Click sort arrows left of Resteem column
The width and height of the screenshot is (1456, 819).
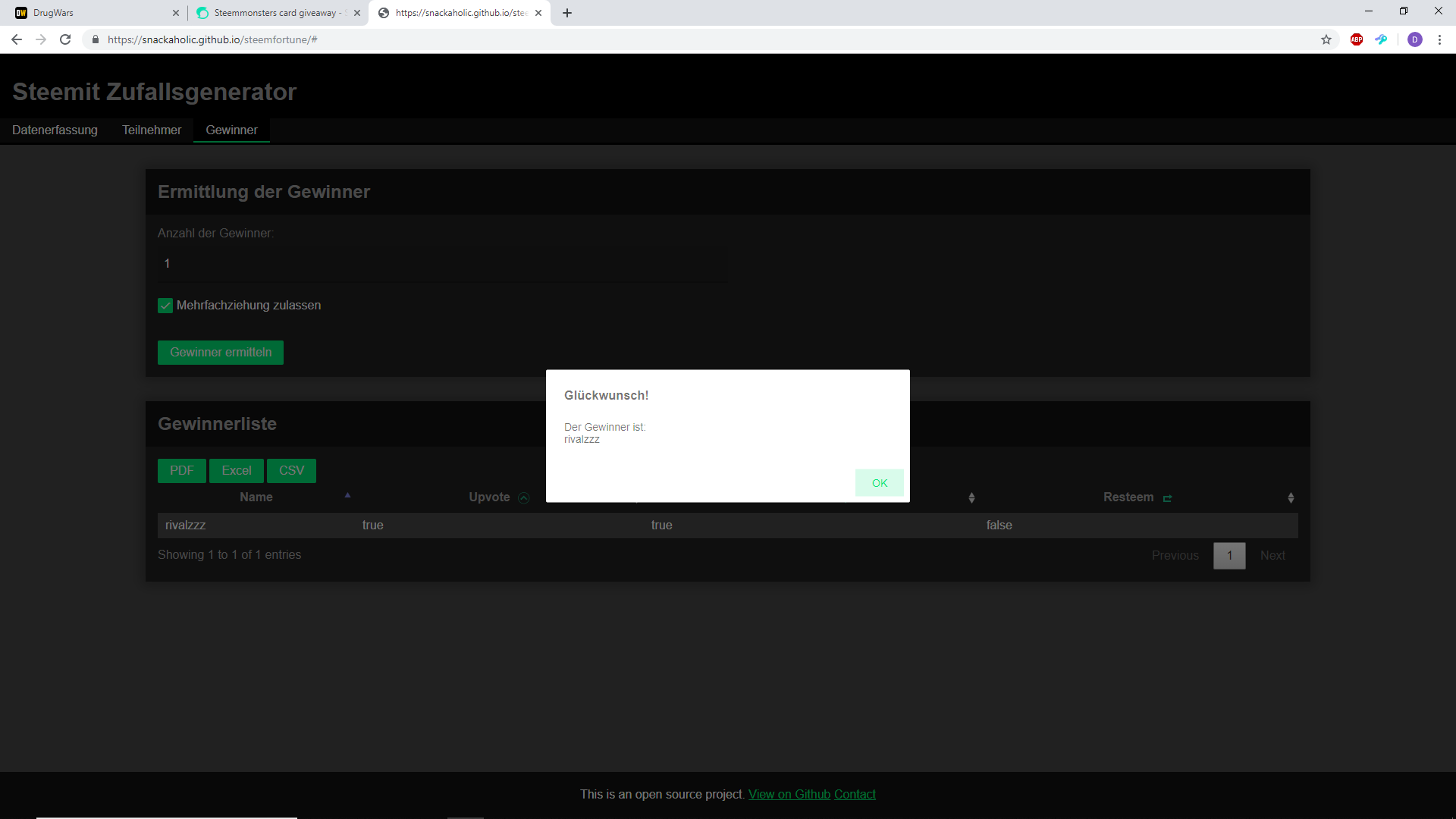coord(971,498)
